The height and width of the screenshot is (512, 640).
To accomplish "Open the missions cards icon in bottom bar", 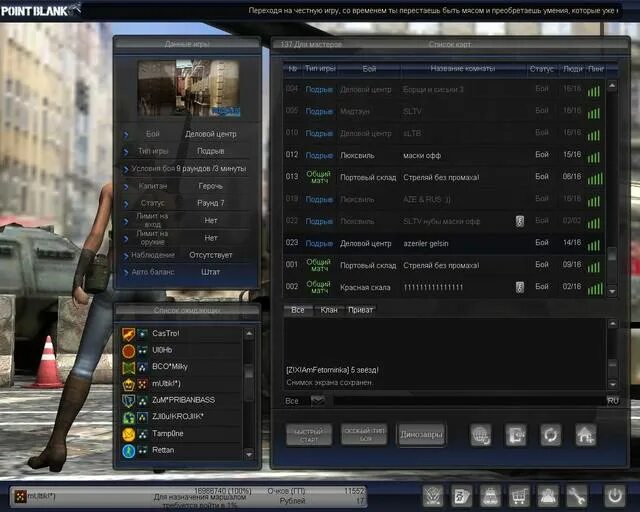I will pos(462,496).
